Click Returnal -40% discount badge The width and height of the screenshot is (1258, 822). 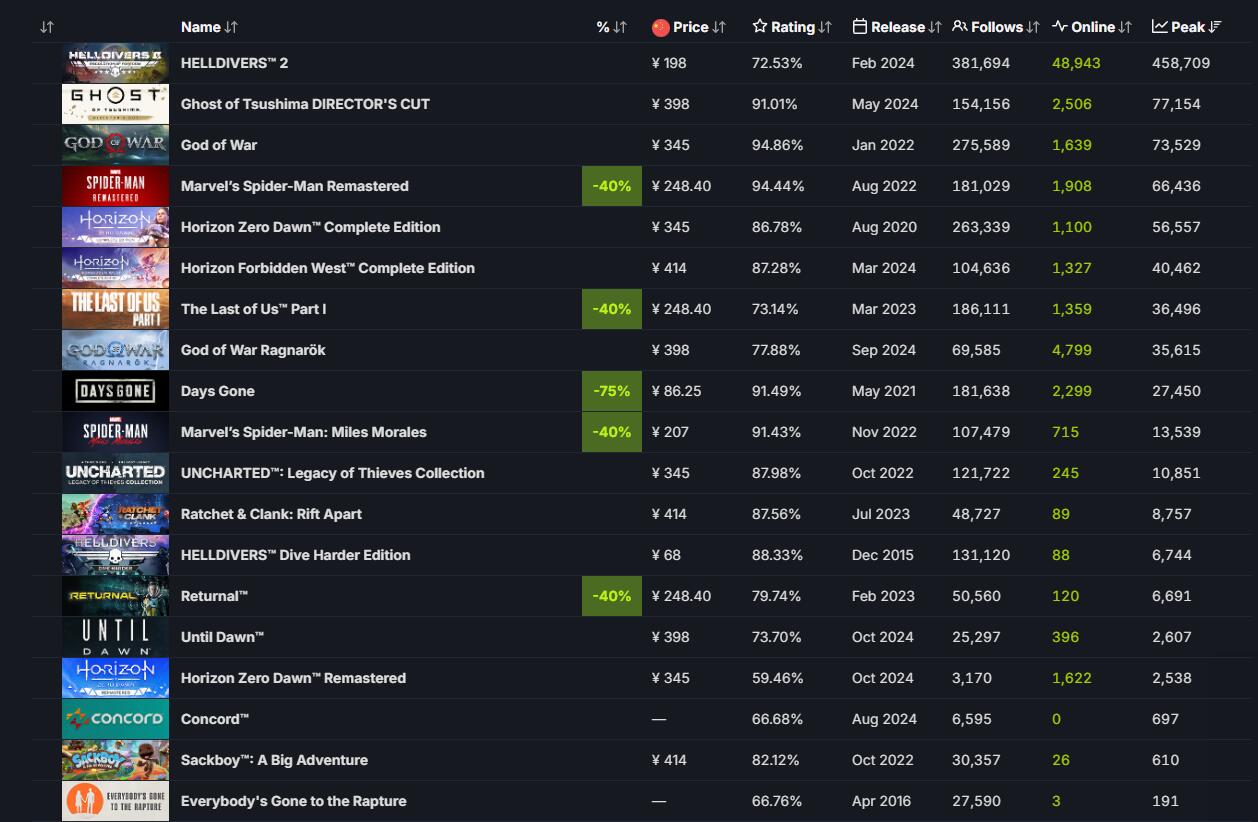pyautogui.click(x=611, y=596)
